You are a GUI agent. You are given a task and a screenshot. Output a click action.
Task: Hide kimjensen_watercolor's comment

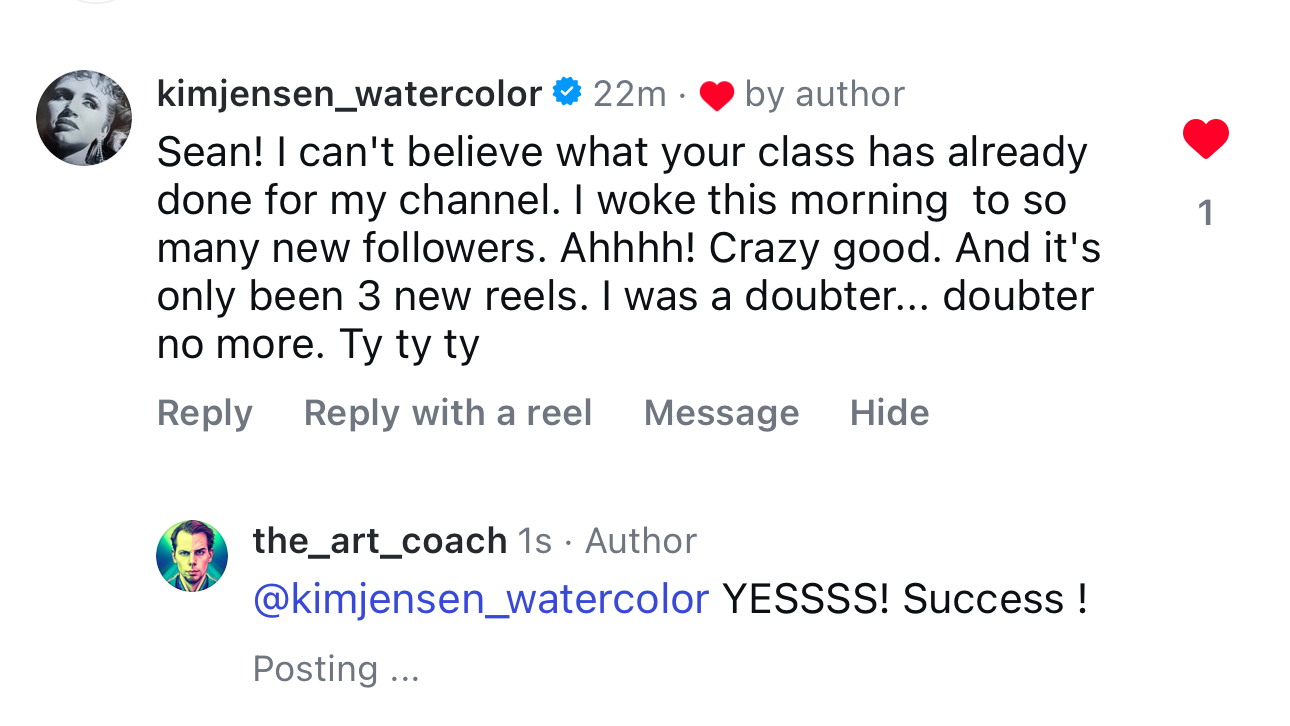pyautogui.click(x=889, y=413)
